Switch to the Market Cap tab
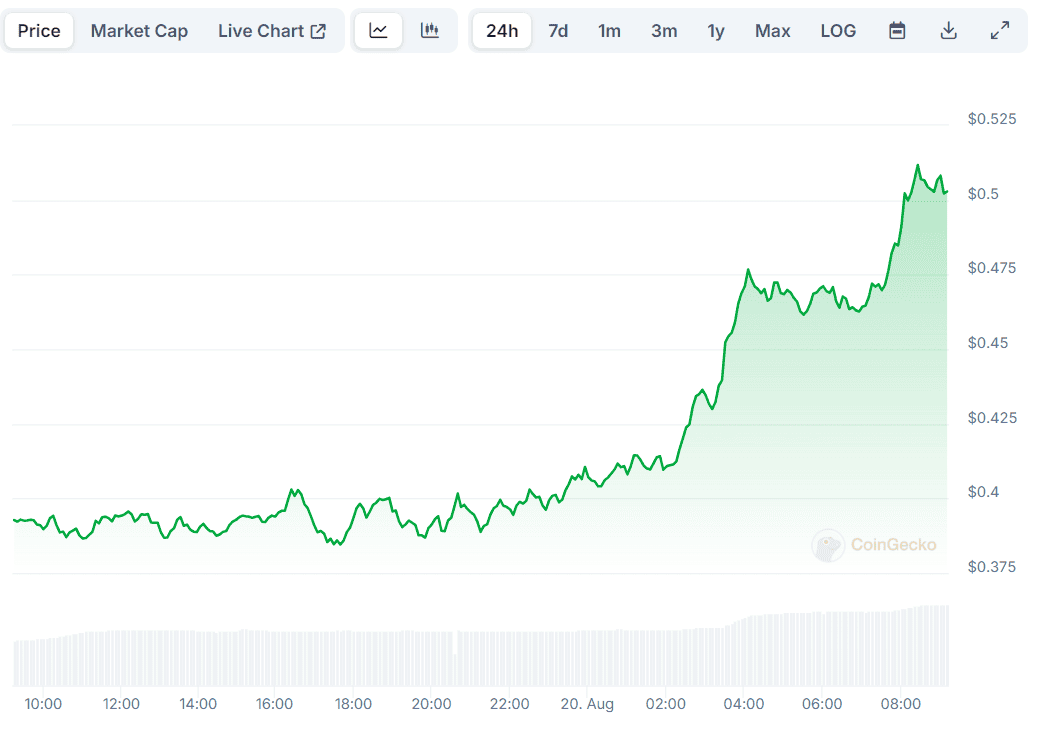Screen dimensions: 1042x732 [x=139, y=31]
